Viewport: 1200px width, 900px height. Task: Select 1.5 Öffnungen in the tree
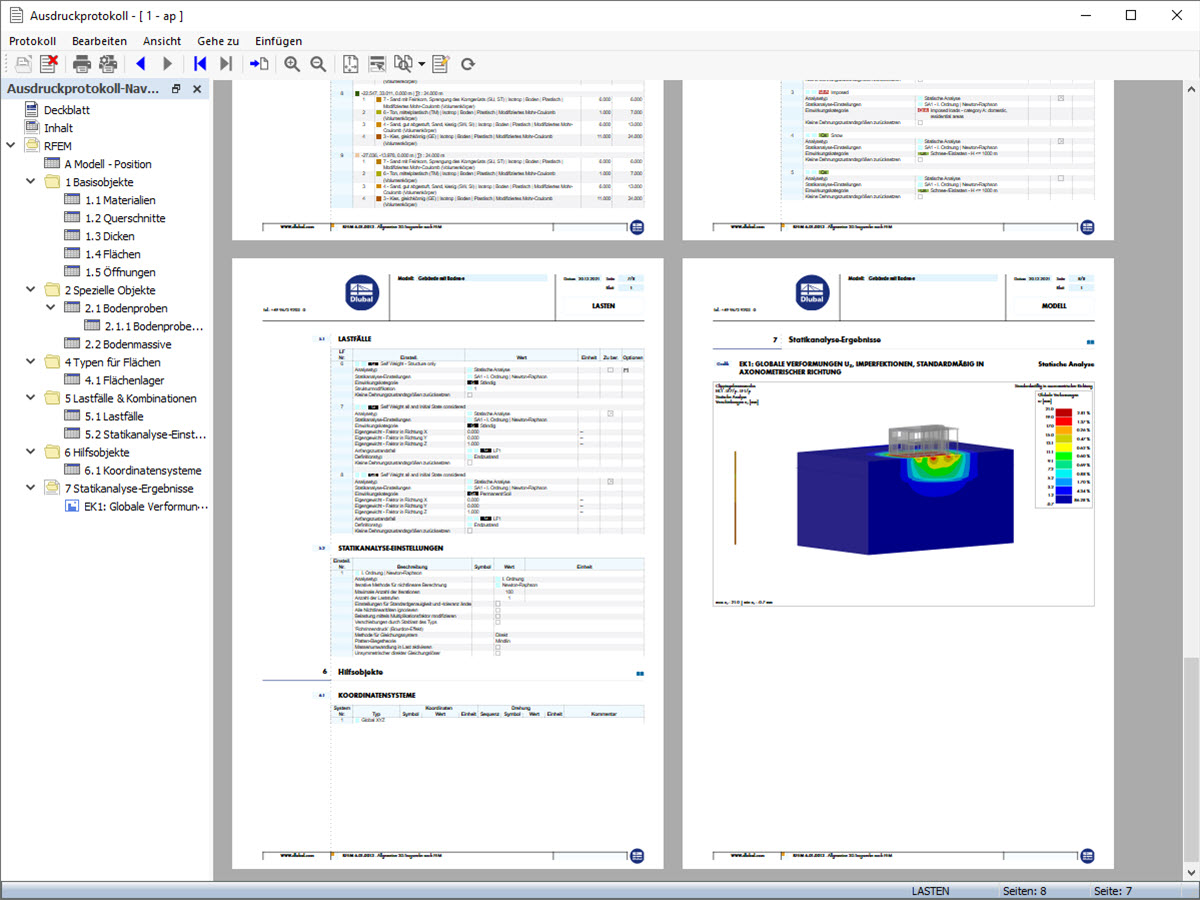pos(120,272)
